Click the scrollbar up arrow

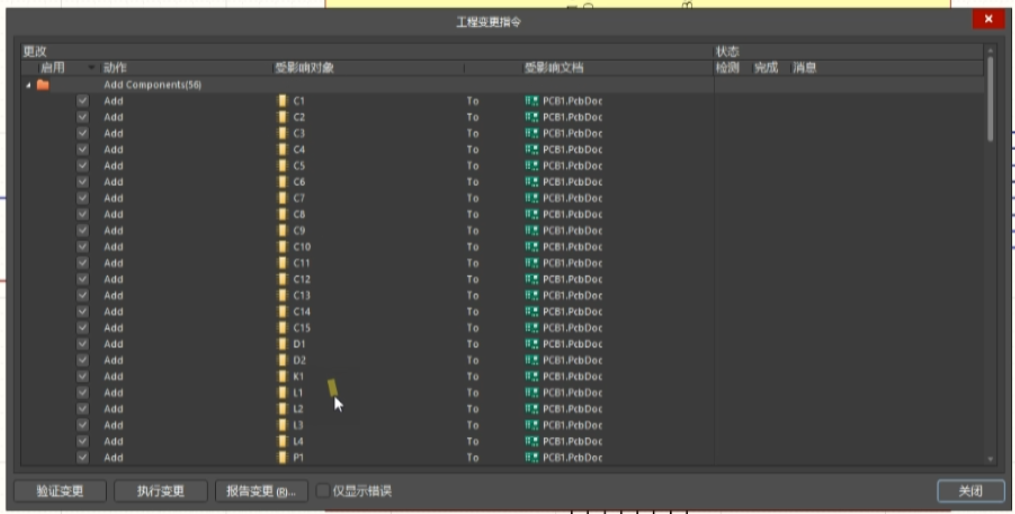pos(990,50)
